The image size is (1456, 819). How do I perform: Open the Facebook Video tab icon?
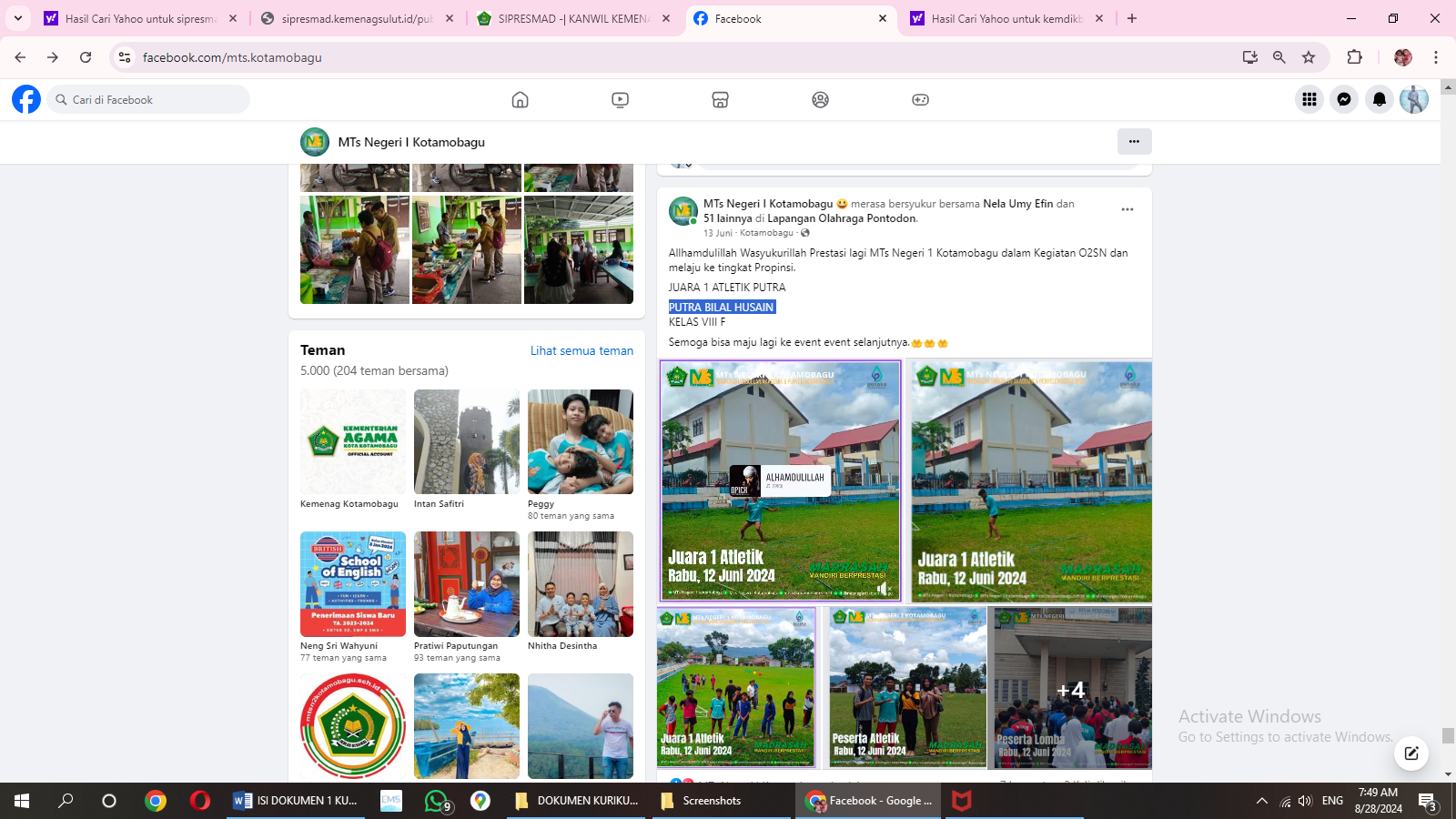620,100
